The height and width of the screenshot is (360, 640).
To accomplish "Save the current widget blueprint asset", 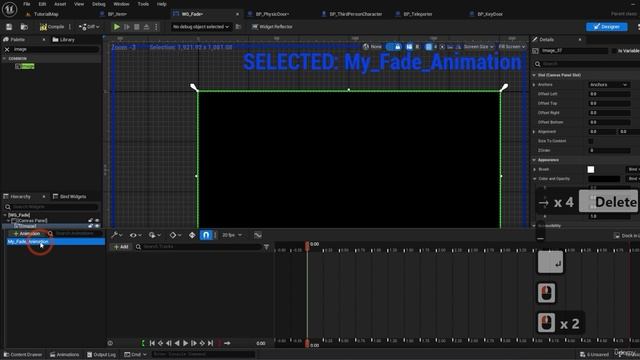I will (x=9, y=27).
